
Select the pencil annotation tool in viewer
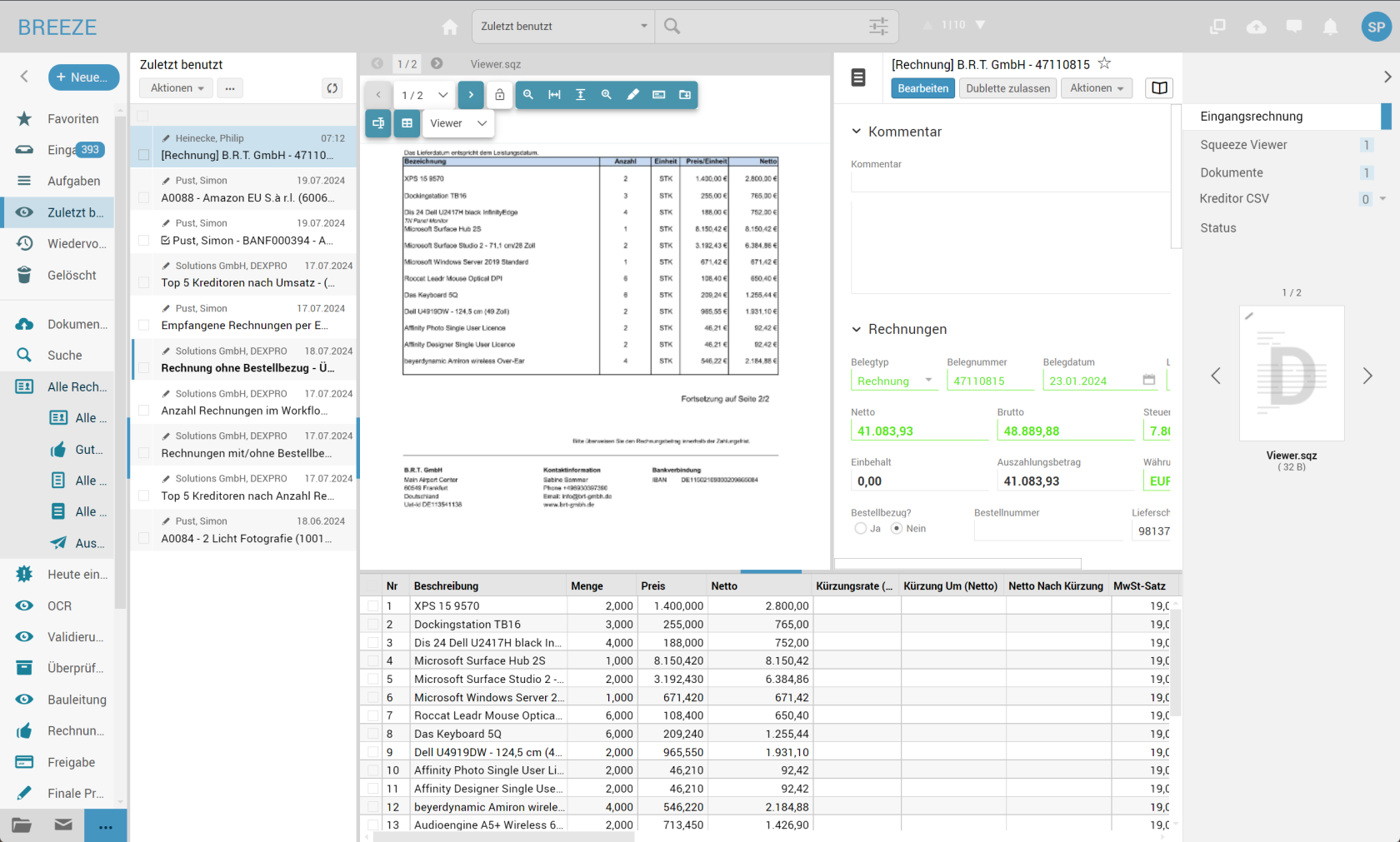632,95
